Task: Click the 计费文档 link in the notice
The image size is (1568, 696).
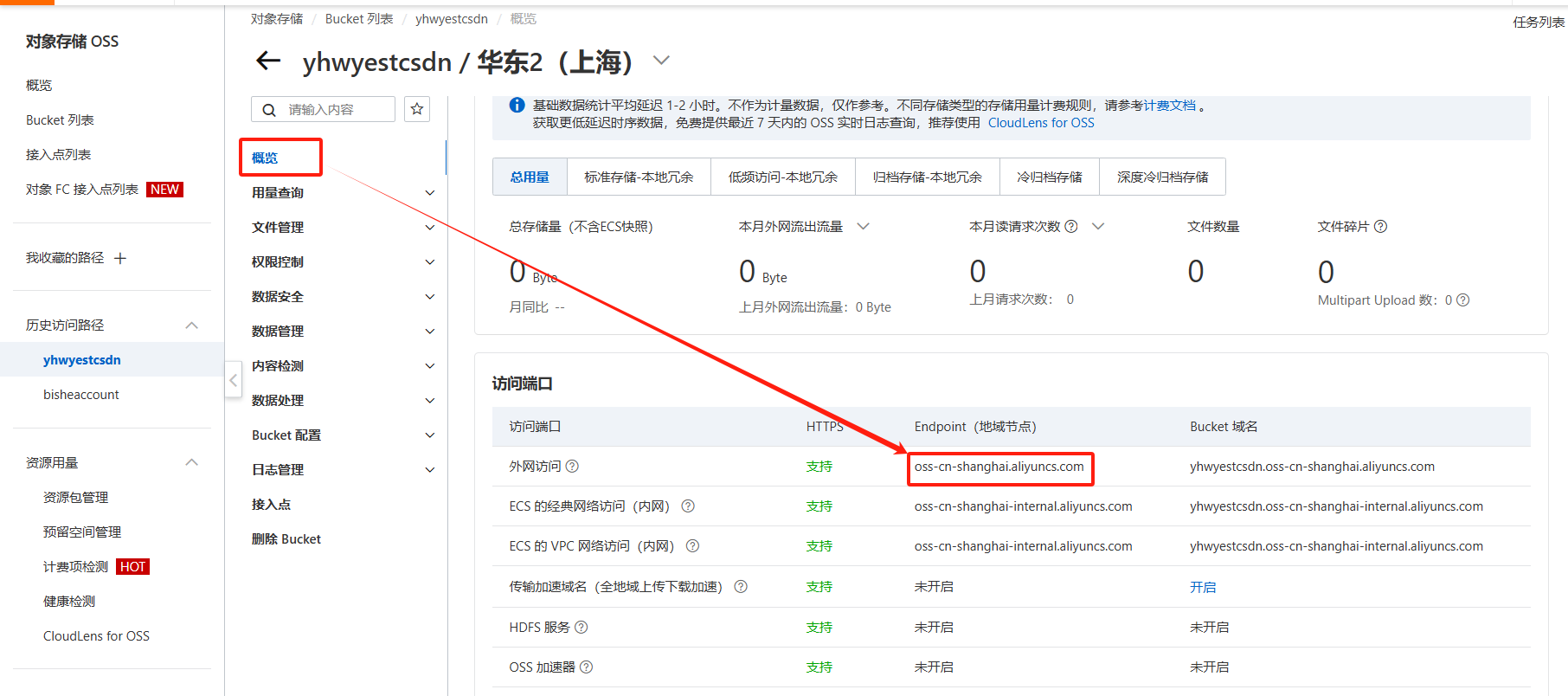Action: click(1170, 106)
